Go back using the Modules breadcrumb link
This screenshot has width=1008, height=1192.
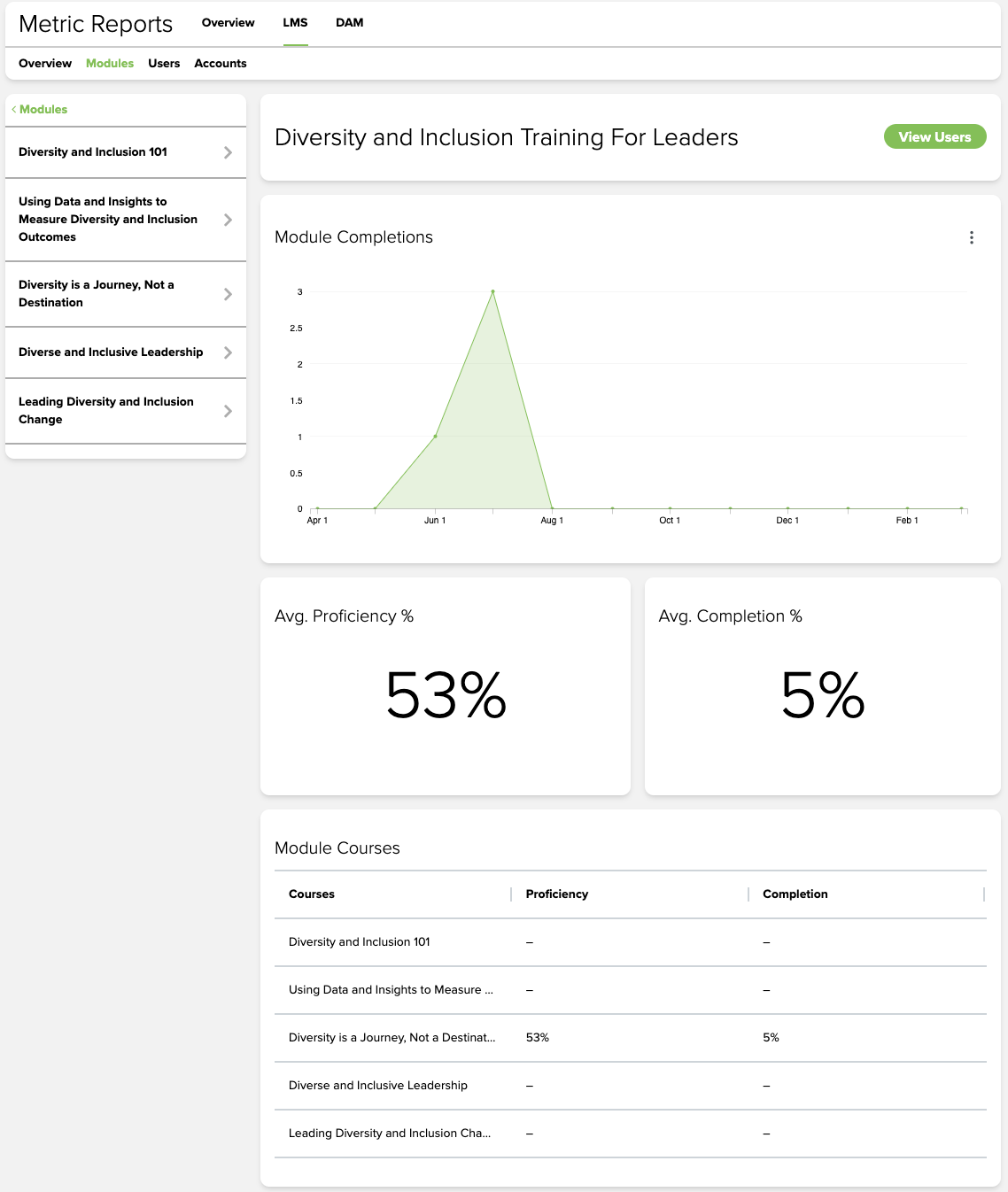43,110
